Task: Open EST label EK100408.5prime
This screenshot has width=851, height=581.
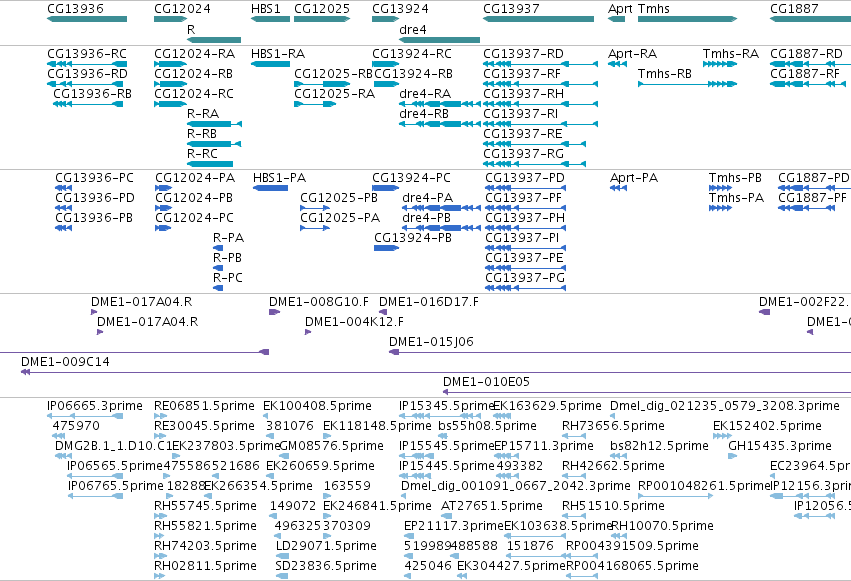Action: click(x=317, y=406)
